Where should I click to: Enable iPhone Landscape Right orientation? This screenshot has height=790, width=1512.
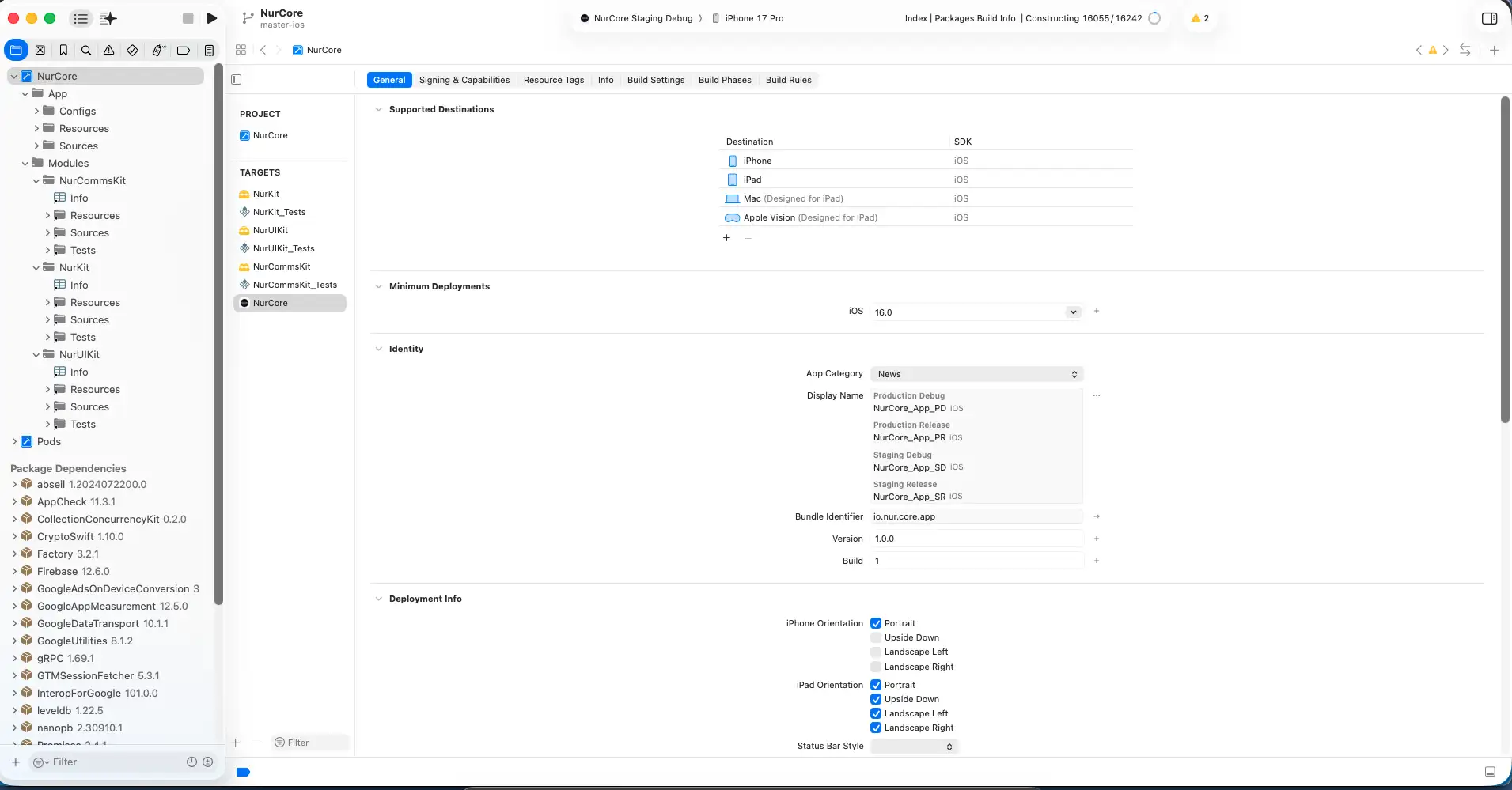[876, 667]
